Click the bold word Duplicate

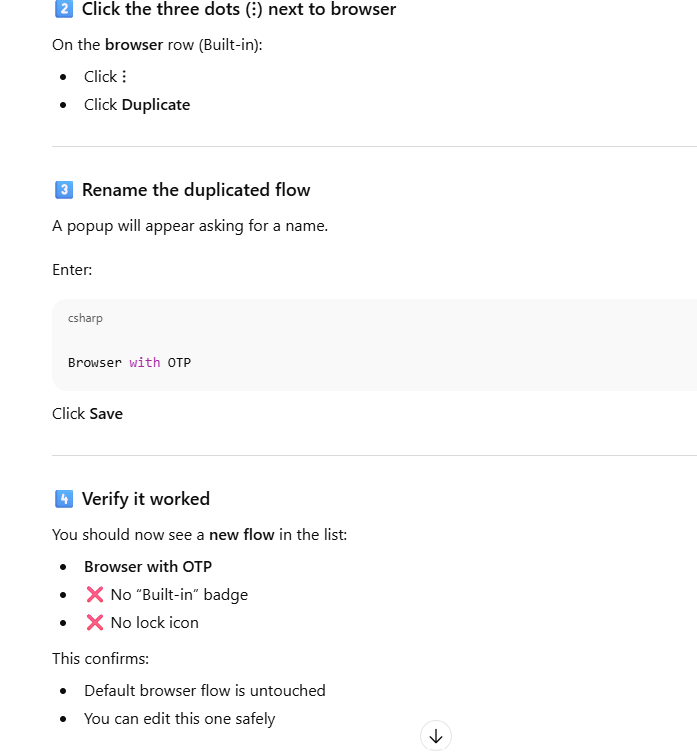156,105
